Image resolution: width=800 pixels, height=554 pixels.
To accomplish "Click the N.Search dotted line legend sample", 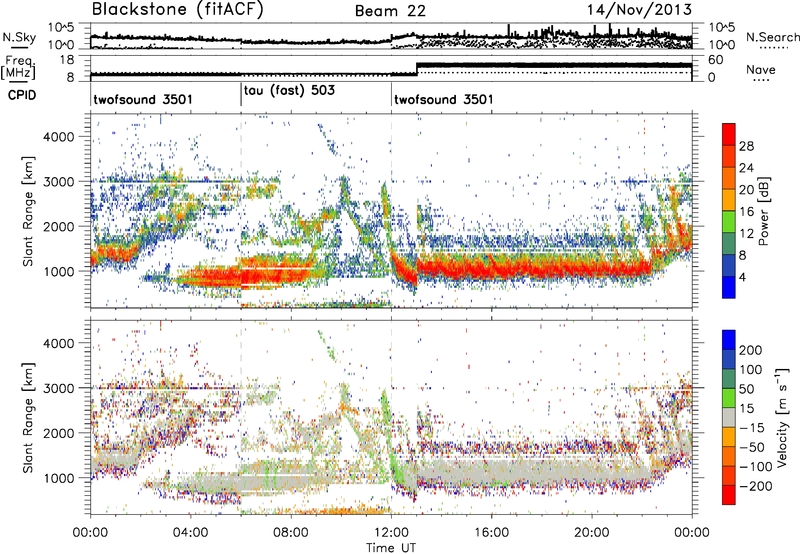I will pyautogui.click(x=774, y=47).
